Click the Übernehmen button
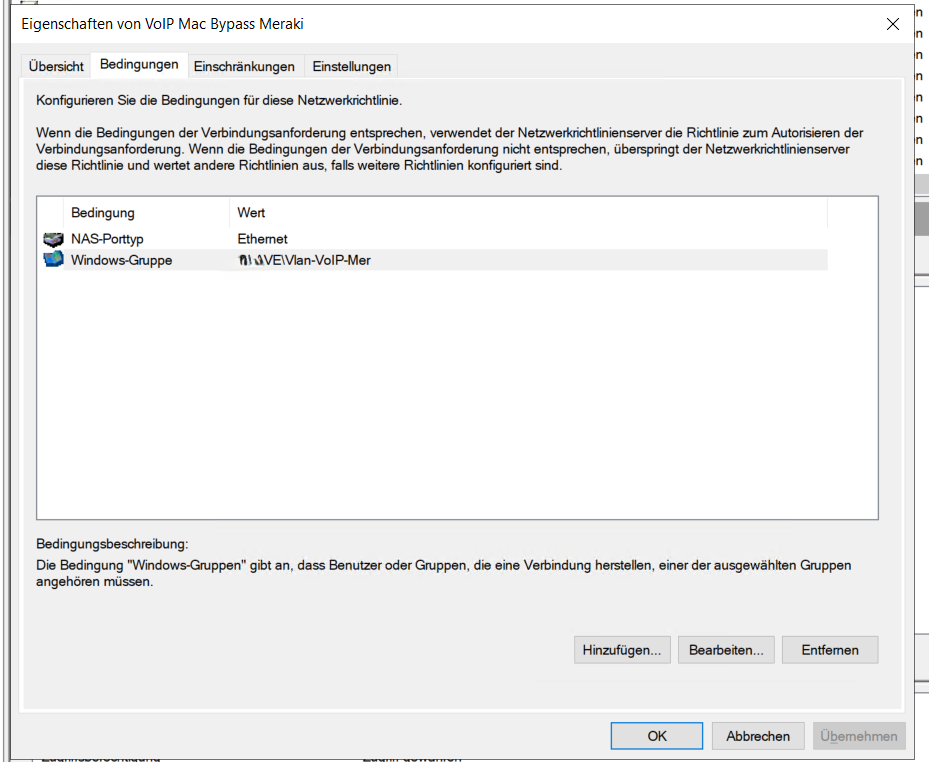Viewport: 929px width, 762px height. tap(858, 736)
